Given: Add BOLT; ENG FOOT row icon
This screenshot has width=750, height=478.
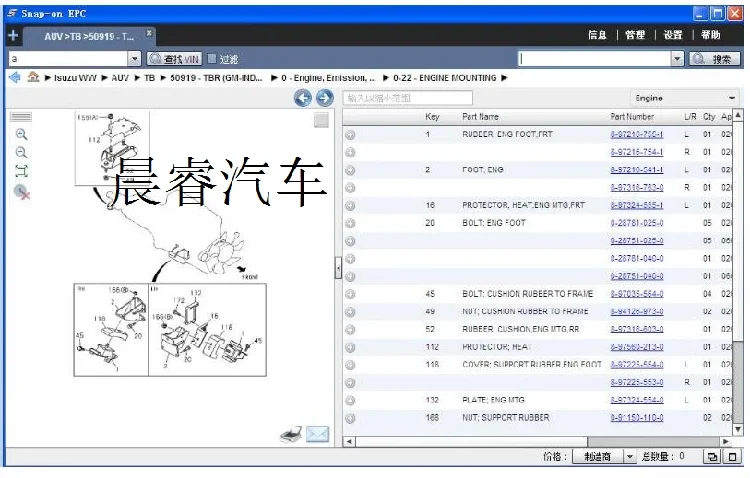Looking at the screenshot, I should 350,223.
